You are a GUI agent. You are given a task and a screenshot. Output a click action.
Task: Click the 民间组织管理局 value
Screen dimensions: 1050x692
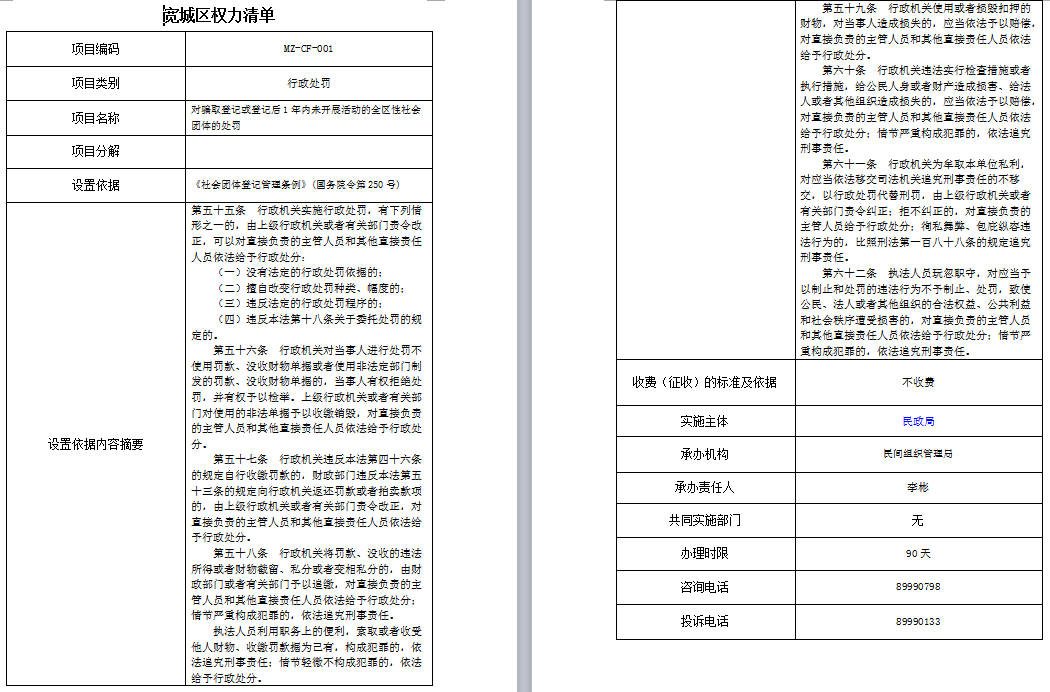tap(918, 454)
